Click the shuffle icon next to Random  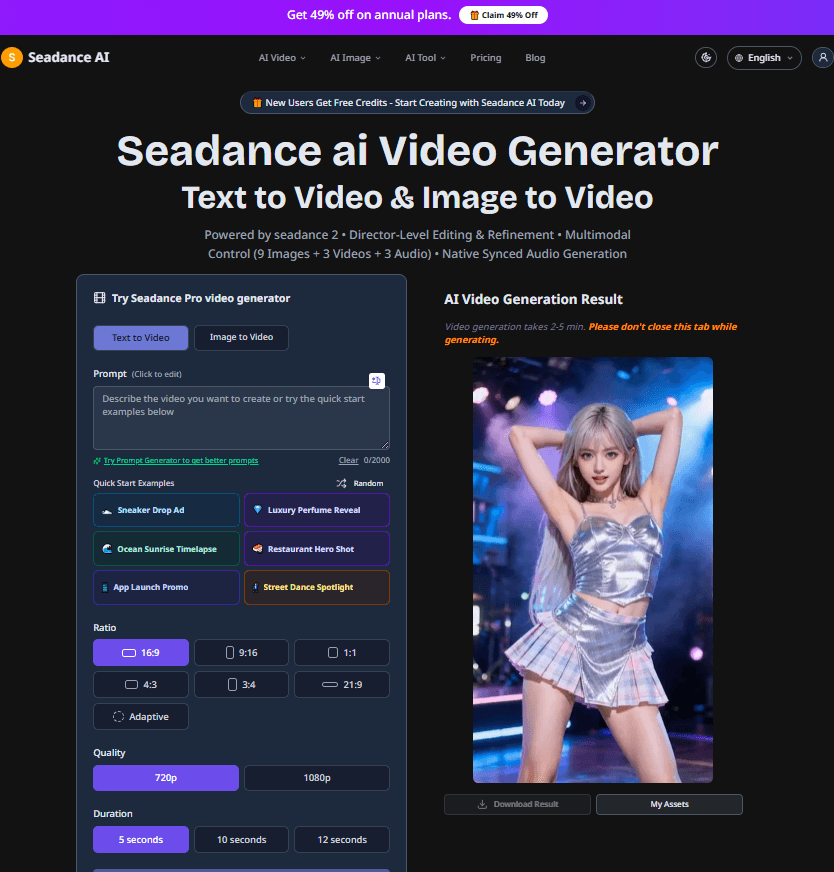(x=341, y=483)
